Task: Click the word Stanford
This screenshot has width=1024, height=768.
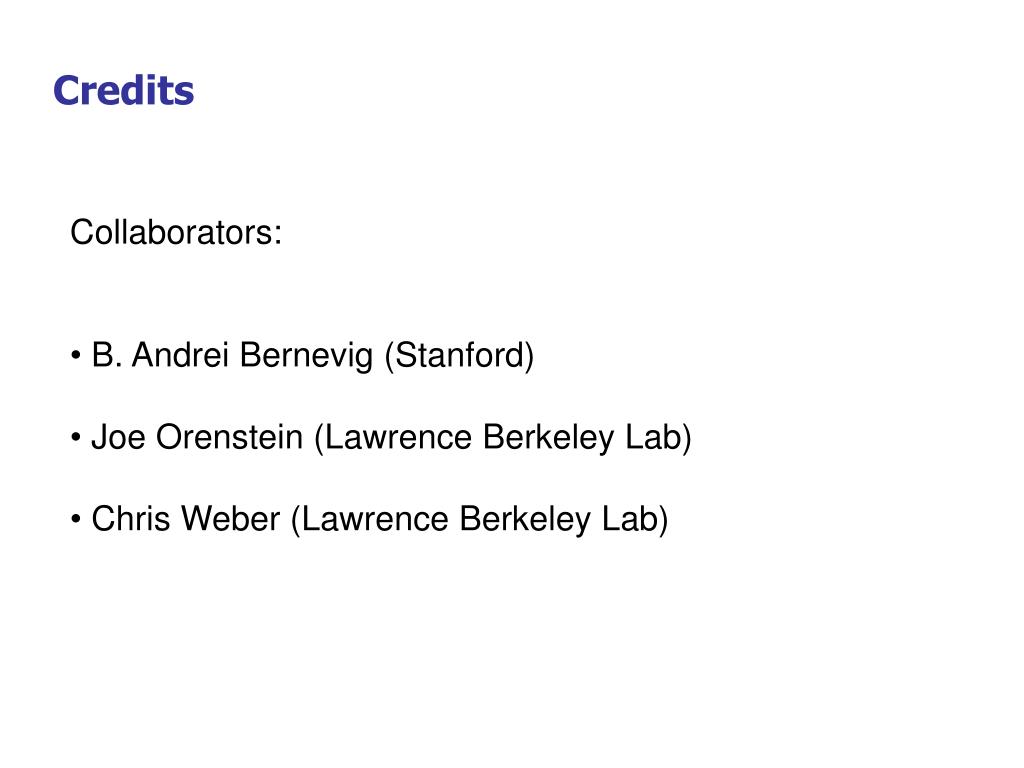Action: click(x=460, y=355)
